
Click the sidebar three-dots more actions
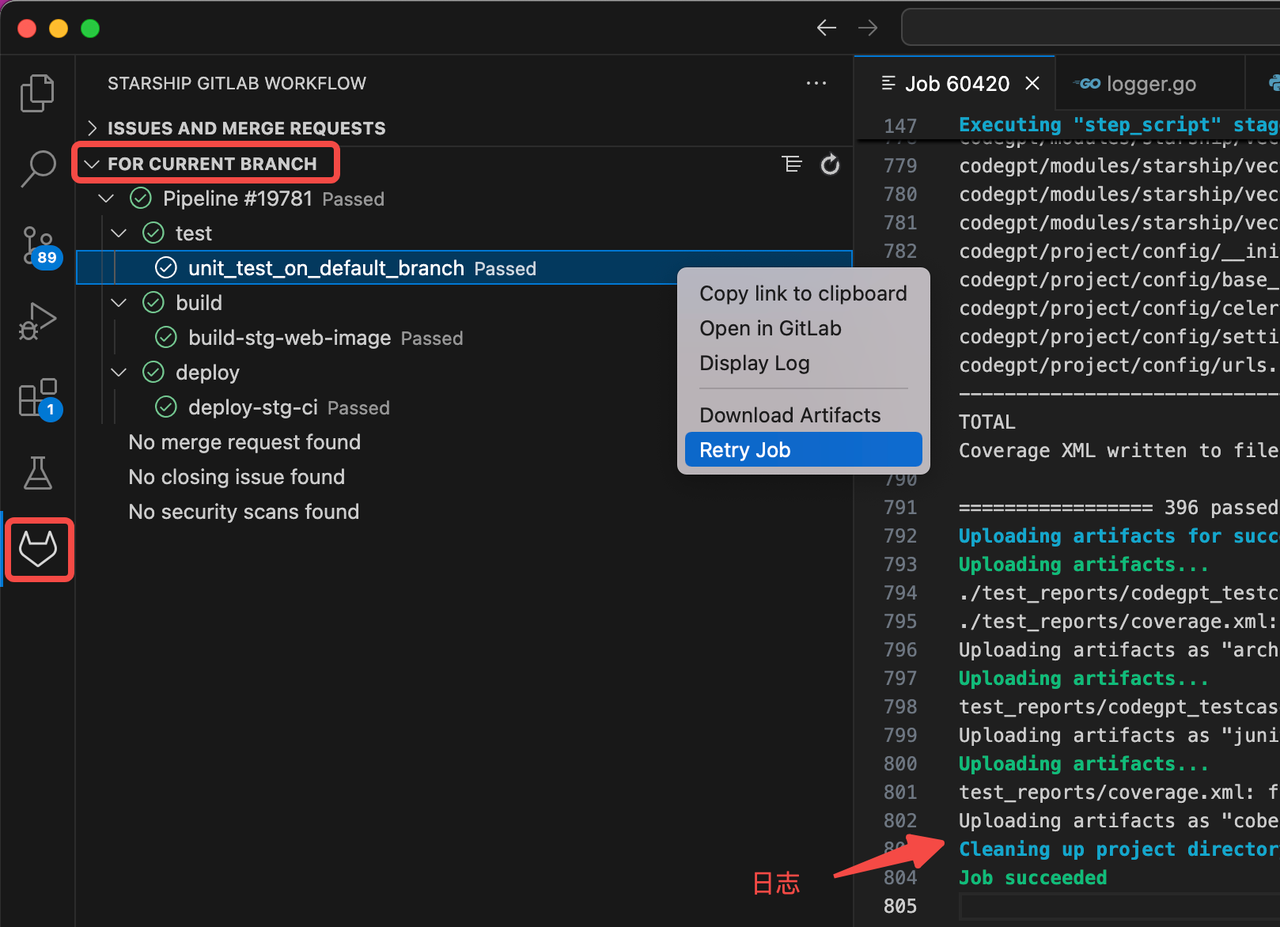tap(816, 84)
